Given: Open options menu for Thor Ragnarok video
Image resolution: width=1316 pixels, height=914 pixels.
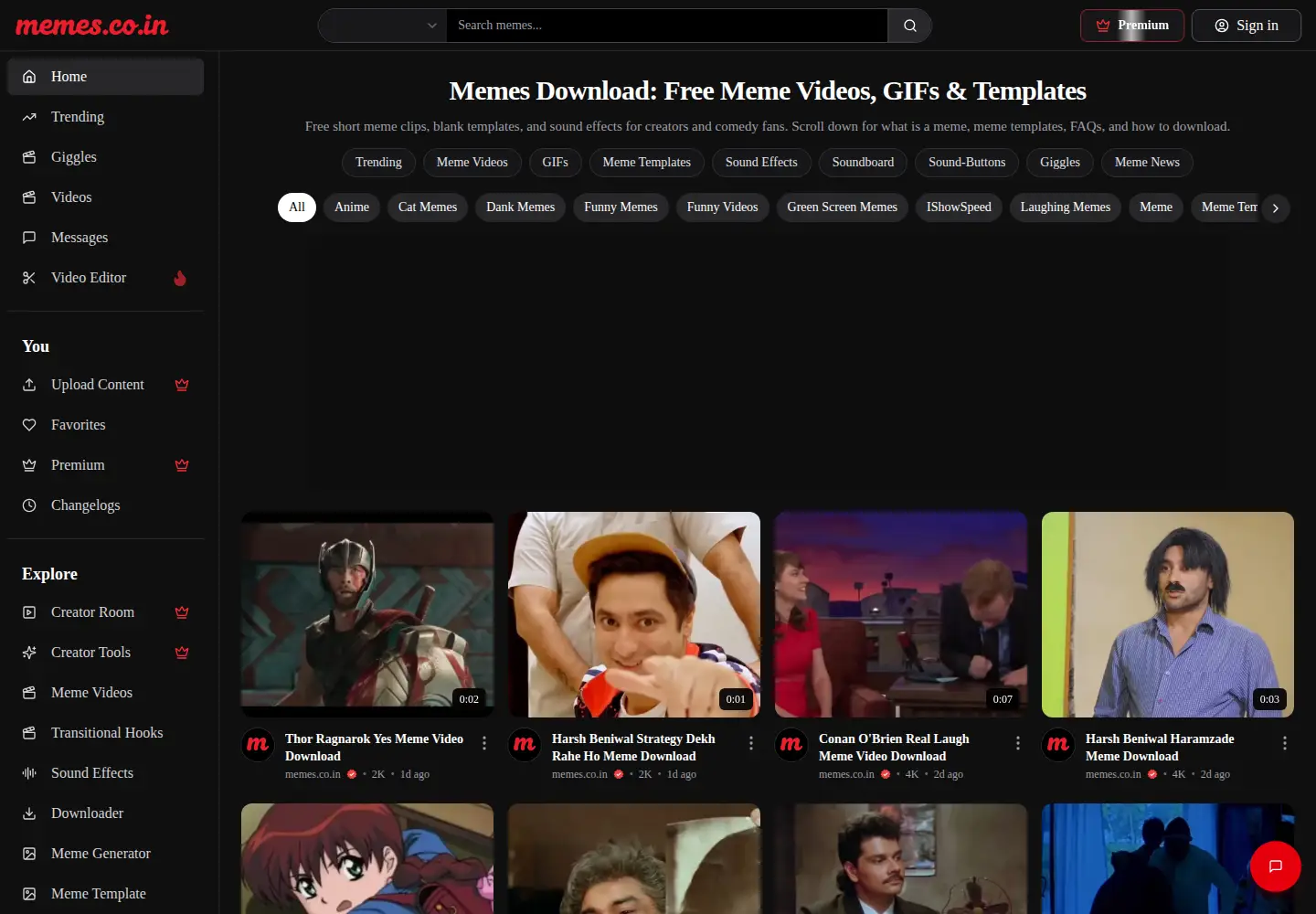Looking at the screenshot, I should tap(484, 743).
